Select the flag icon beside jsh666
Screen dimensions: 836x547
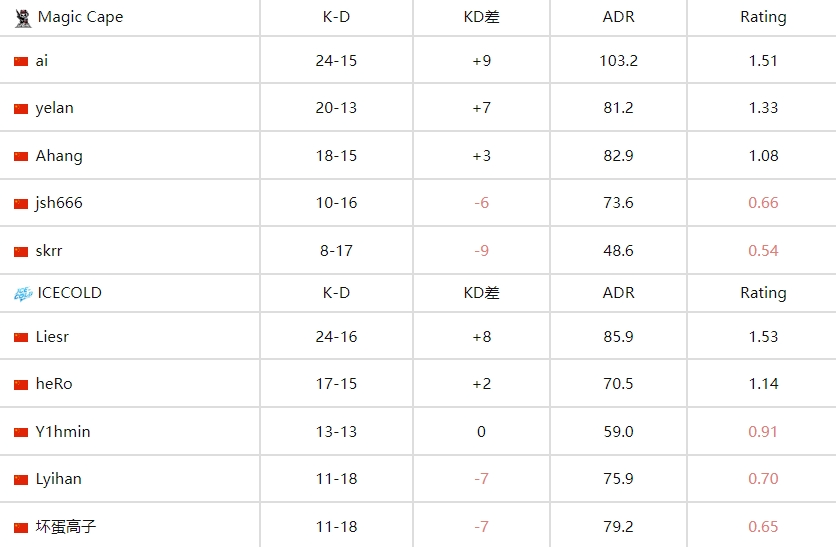point(21,203)
